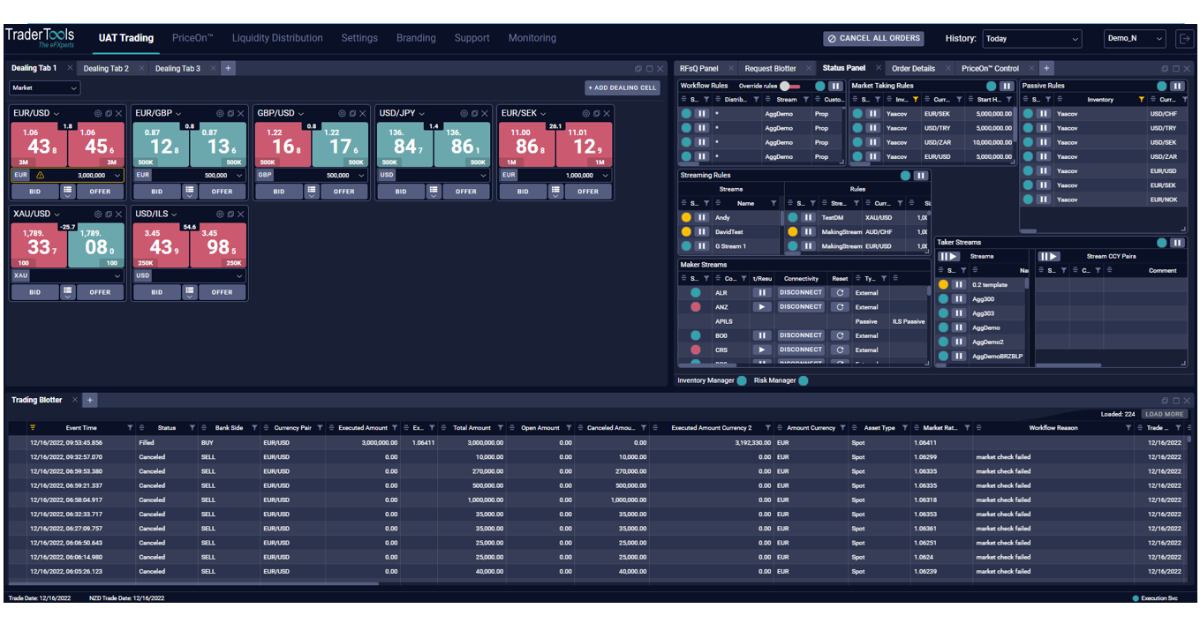Click Add Dealing Cell button

pos(623,88)
